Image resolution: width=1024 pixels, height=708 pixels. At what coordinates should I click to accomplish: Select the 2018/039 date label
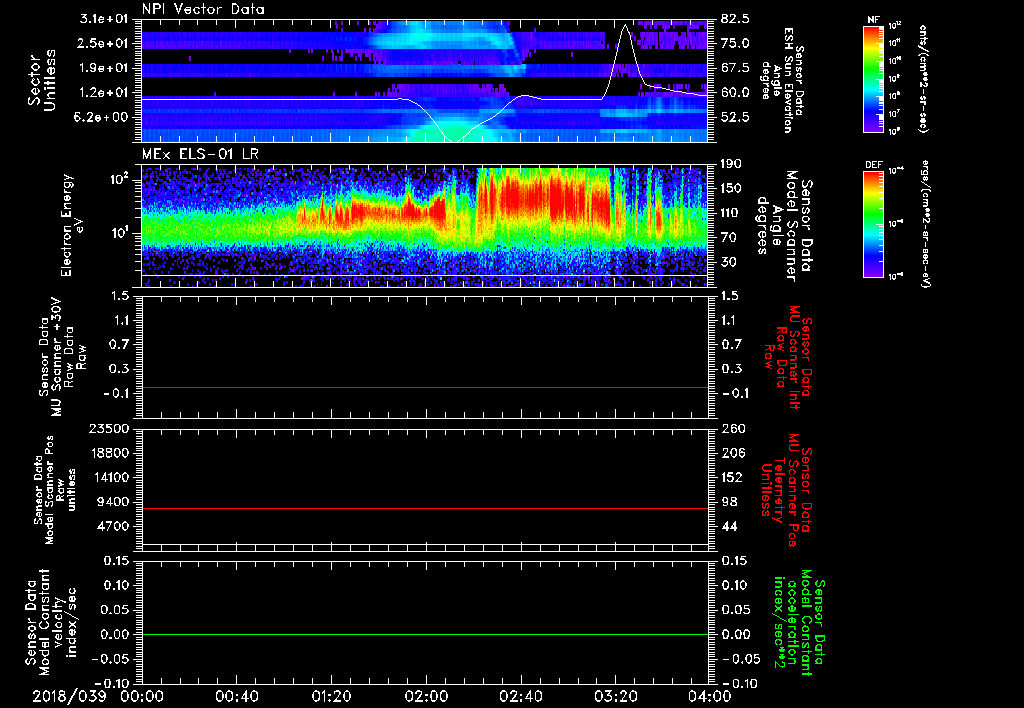pyautogui.click(x=71, y=696)
